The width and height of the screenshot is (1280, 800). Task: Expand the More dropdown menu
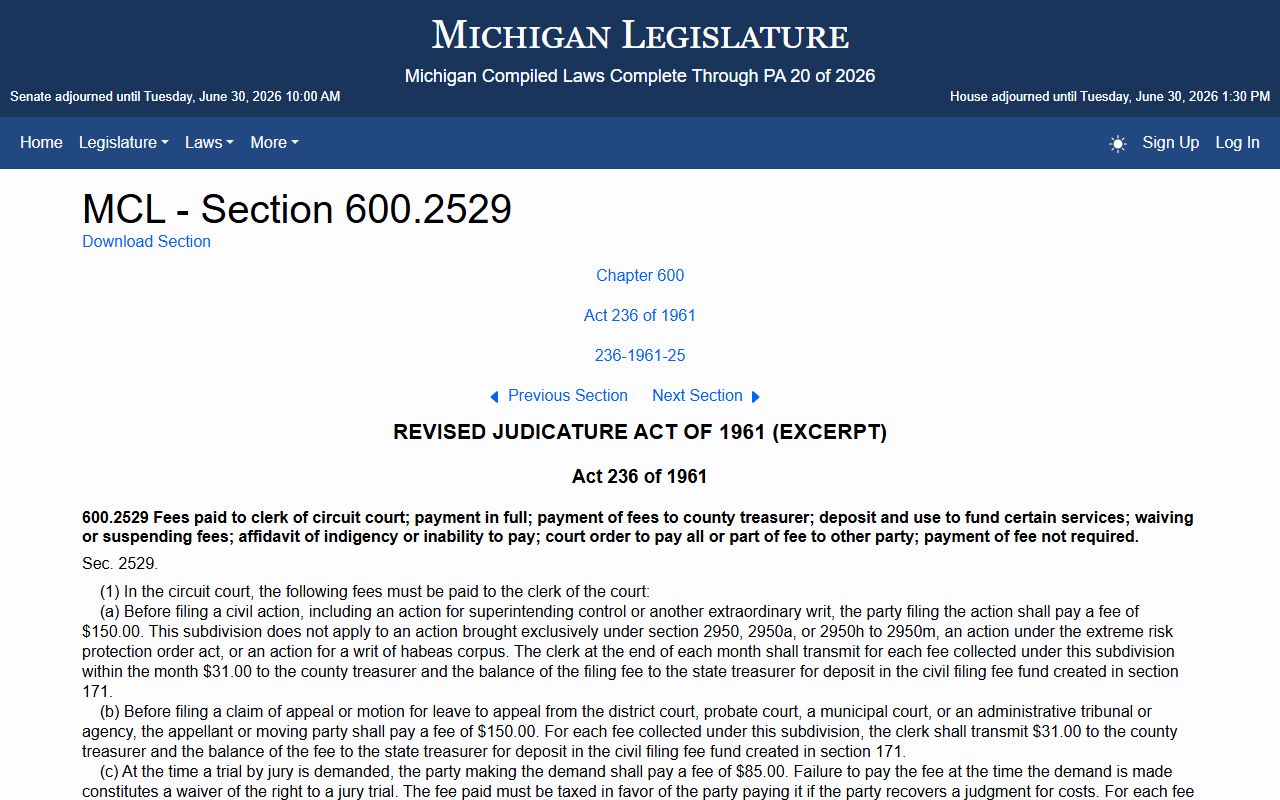point(274,142)
